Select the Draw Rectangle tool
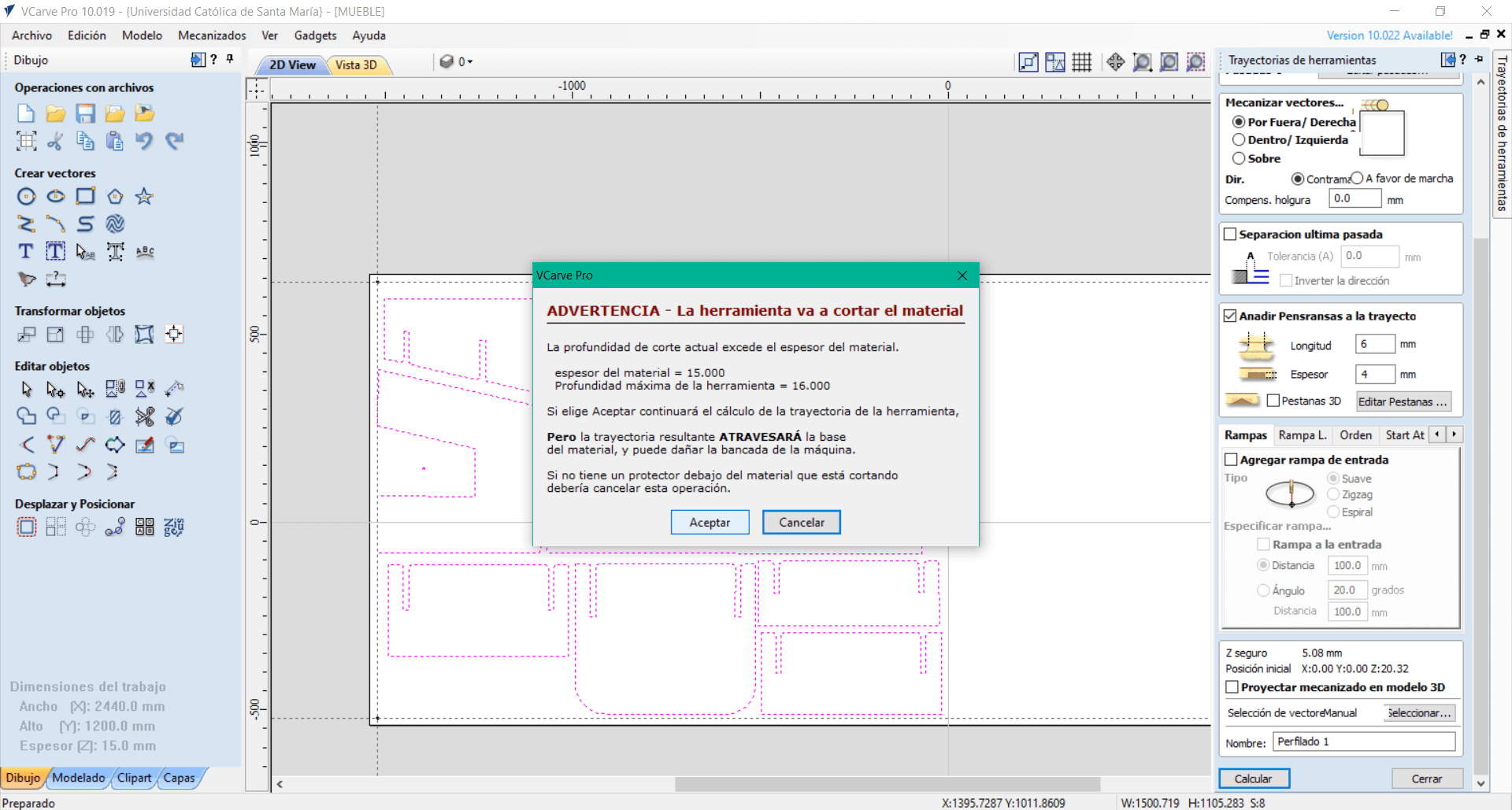The height and width of the screenshot is (810, 1512). 85,197
